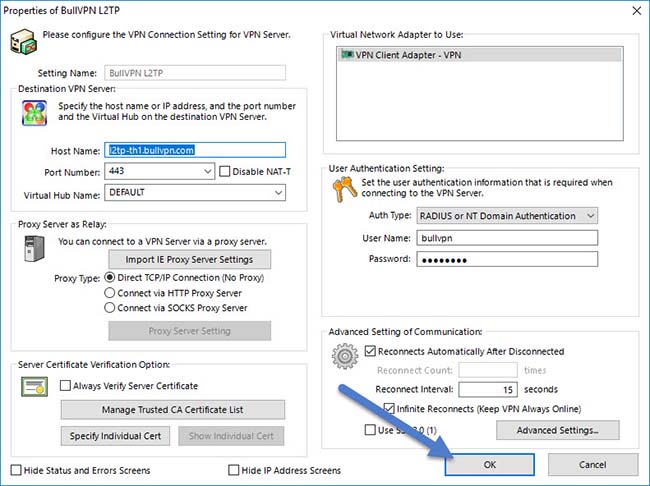Enable Always Verify Server Certificate
Viewport: 650px width, 486px height.
click(x=65, y=386)
